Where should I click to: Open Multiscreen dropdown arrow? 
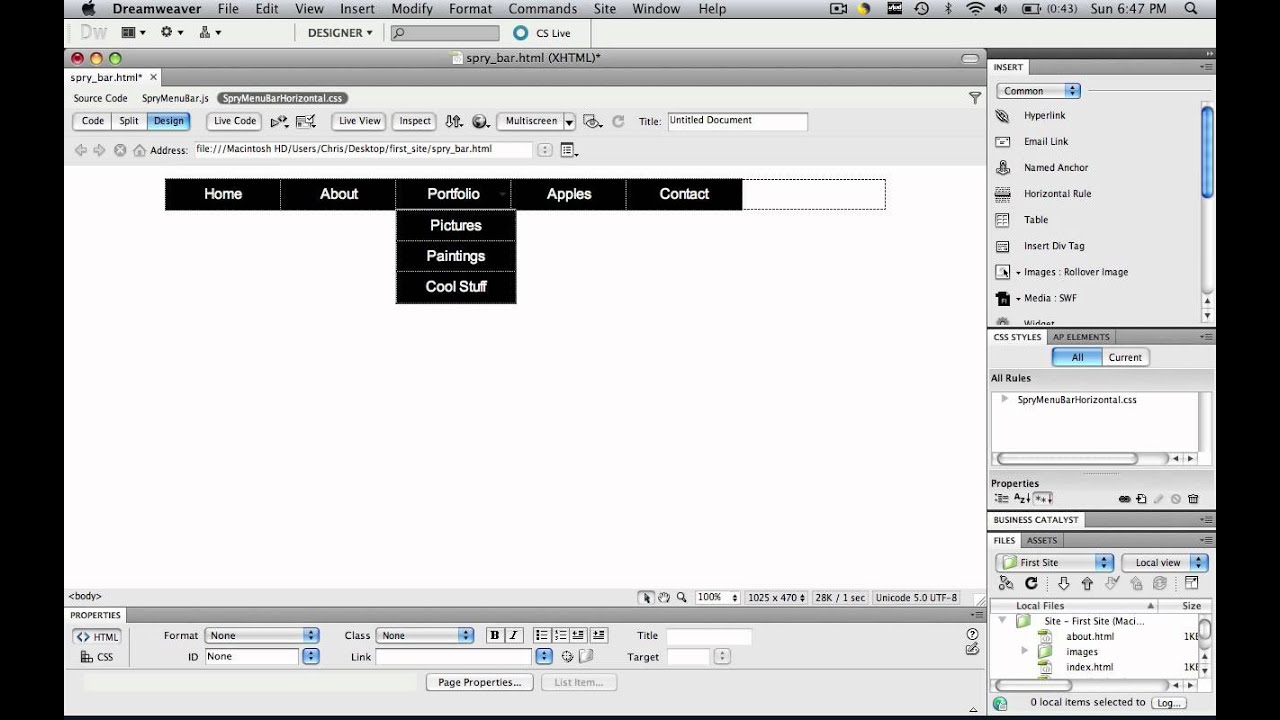pos(569,122)
